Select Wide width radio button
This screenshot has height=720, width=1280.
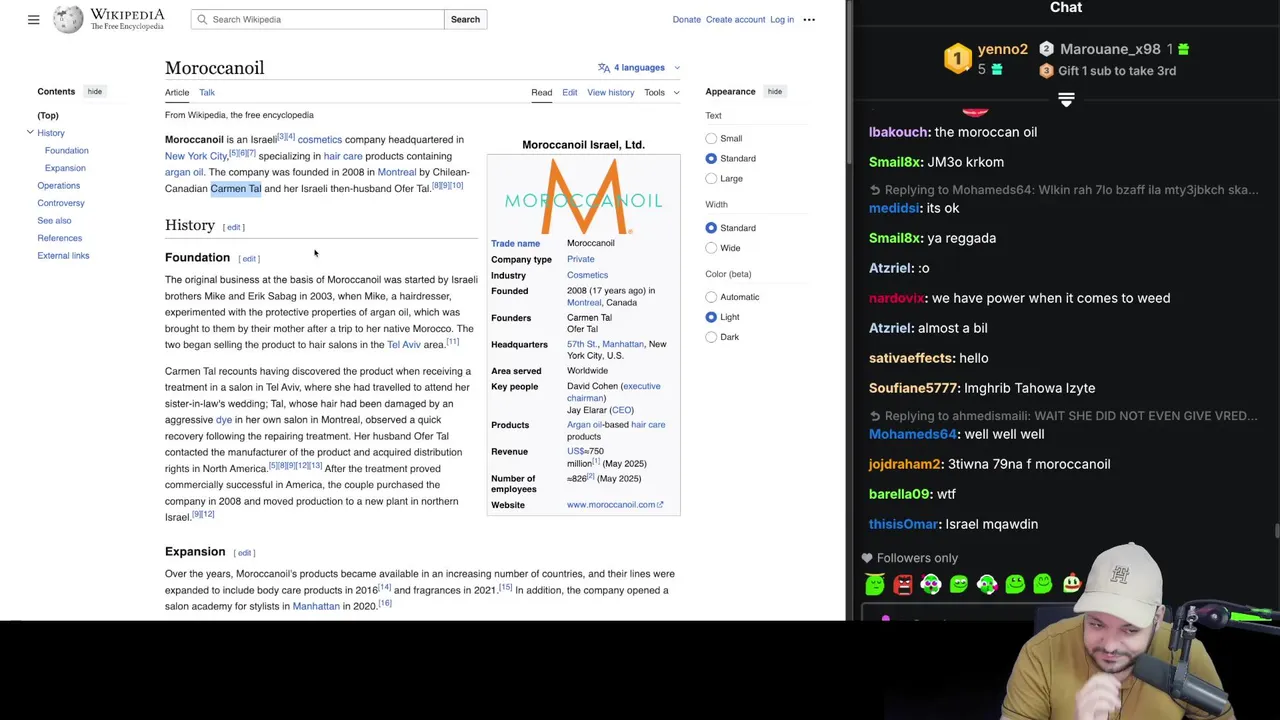point(711,248)
